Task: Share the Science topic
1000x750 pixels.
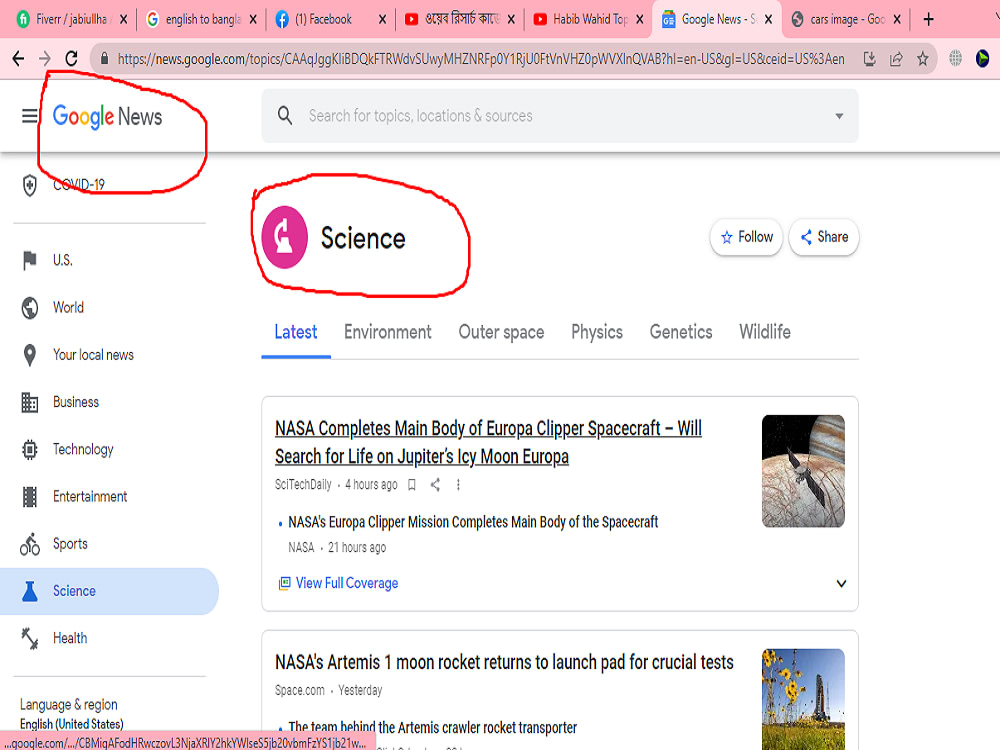Action: [x=824, y=237]
